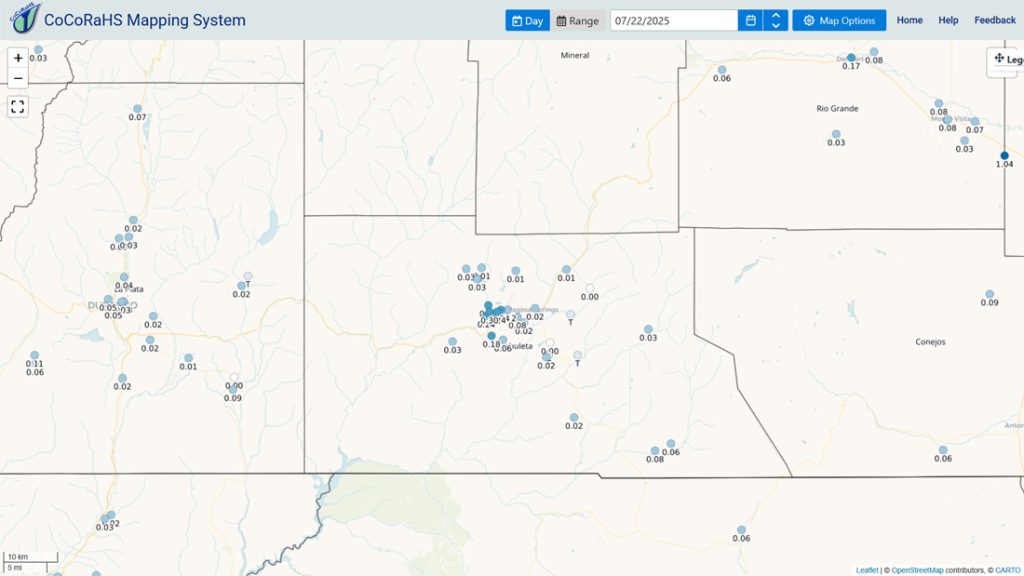This screenshot has width=1024, height=576.
Task: Switch to Range mode
Action: pyautogui.click(x=577, y=20)
